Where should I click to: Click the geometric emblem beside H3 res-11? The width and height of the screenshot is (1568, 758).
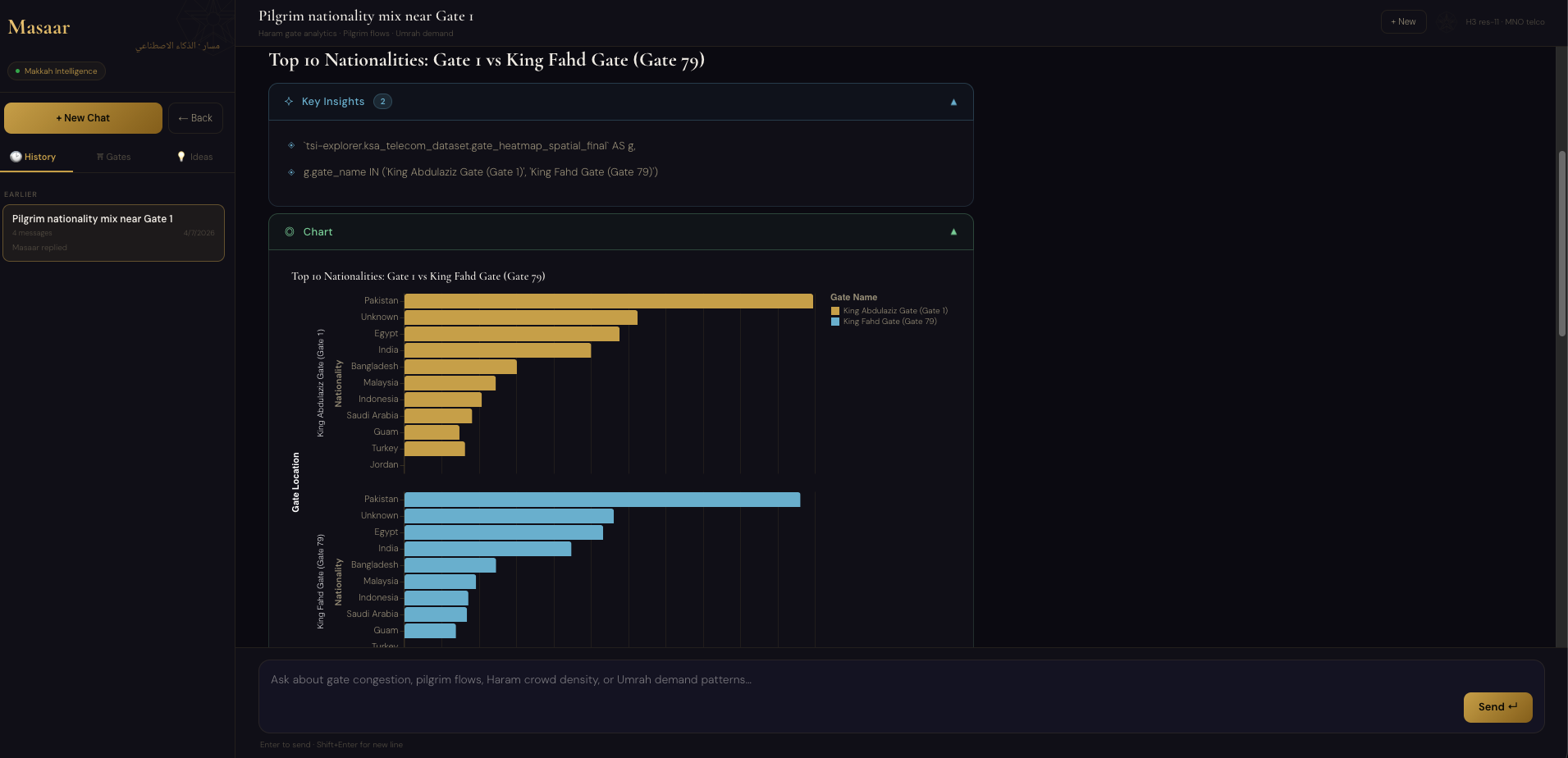pos(1446,22)
